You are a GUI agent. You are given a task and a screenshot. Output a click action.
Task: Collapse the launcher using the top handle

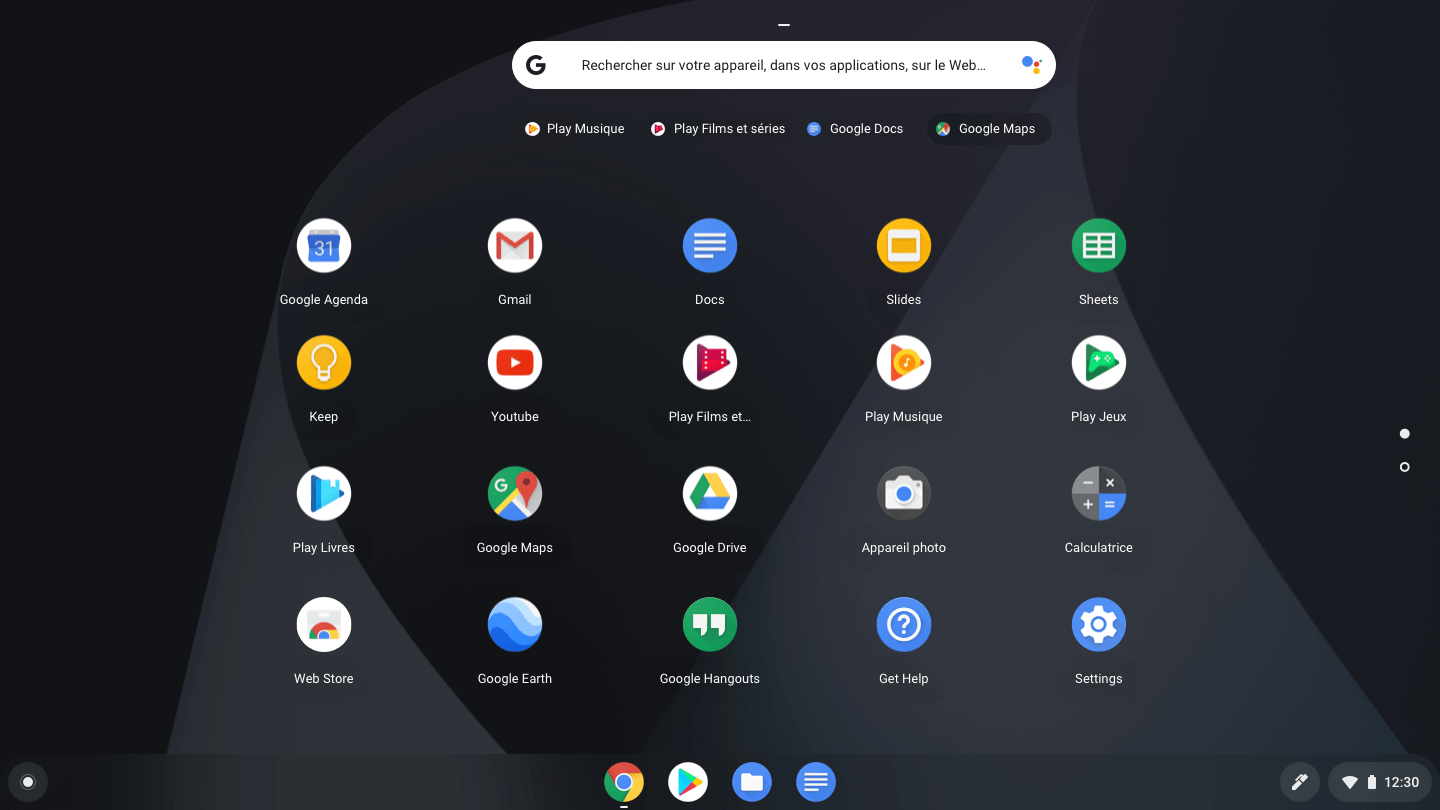coord(784,25)
